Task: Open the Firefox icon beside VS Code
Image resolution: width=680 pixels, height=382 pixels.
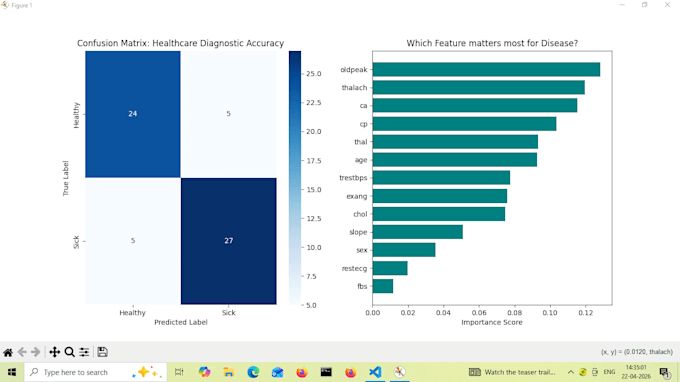Action: click(x=350, y=372)
